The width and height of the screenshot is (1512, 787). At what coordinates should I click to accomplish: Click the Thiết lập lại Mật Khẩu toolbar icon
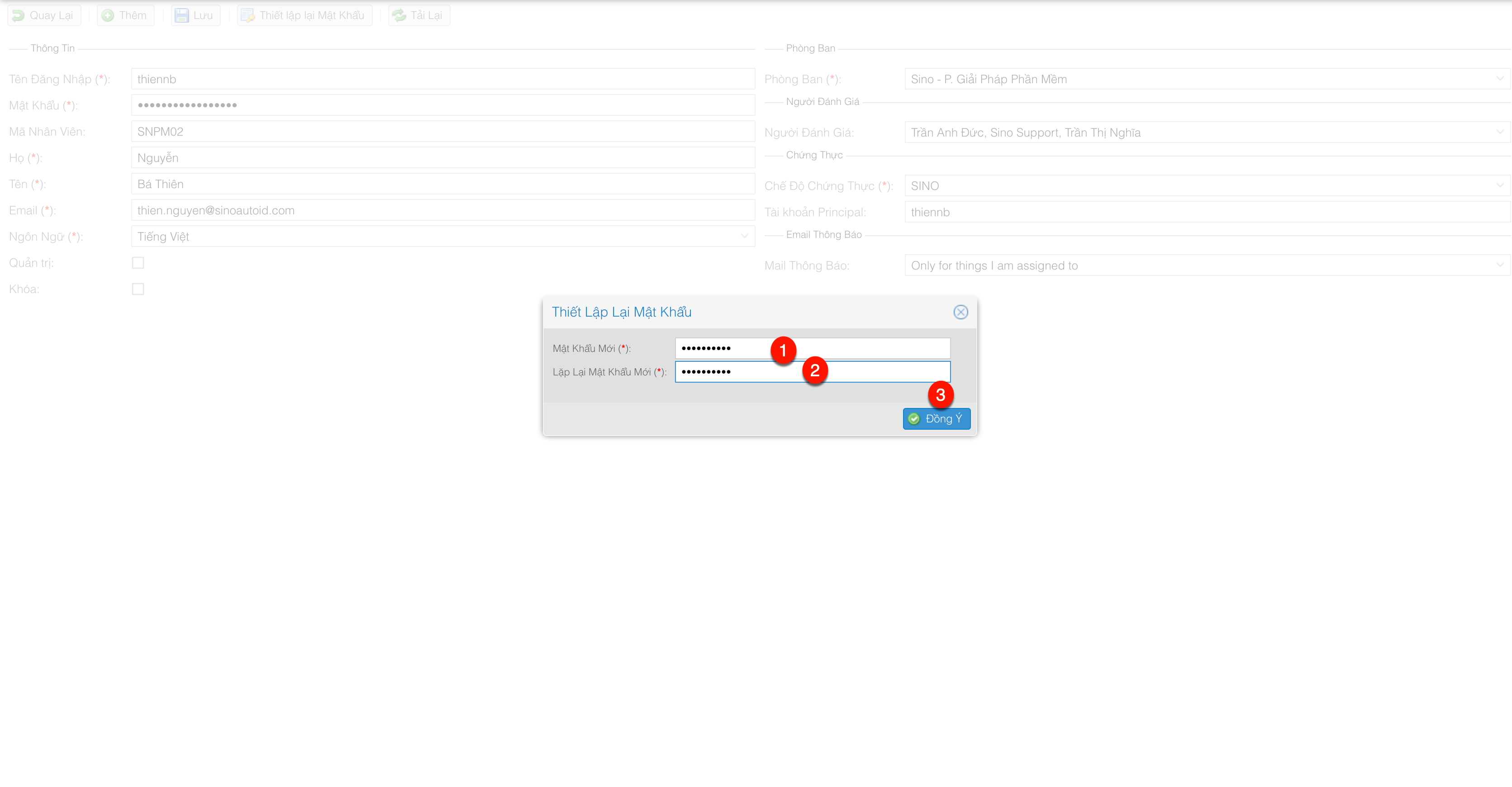(247, 15)
